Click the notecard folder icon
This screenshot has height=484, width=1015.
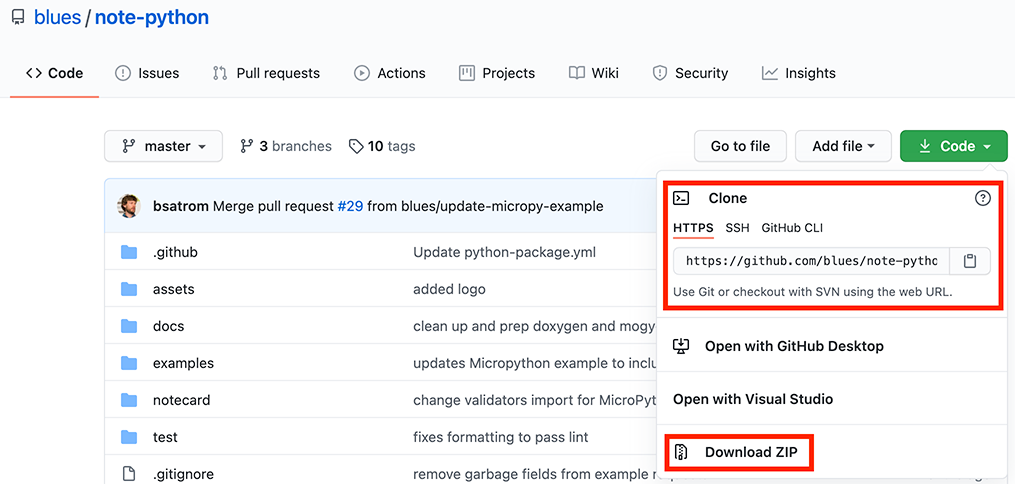coord(129,400)
